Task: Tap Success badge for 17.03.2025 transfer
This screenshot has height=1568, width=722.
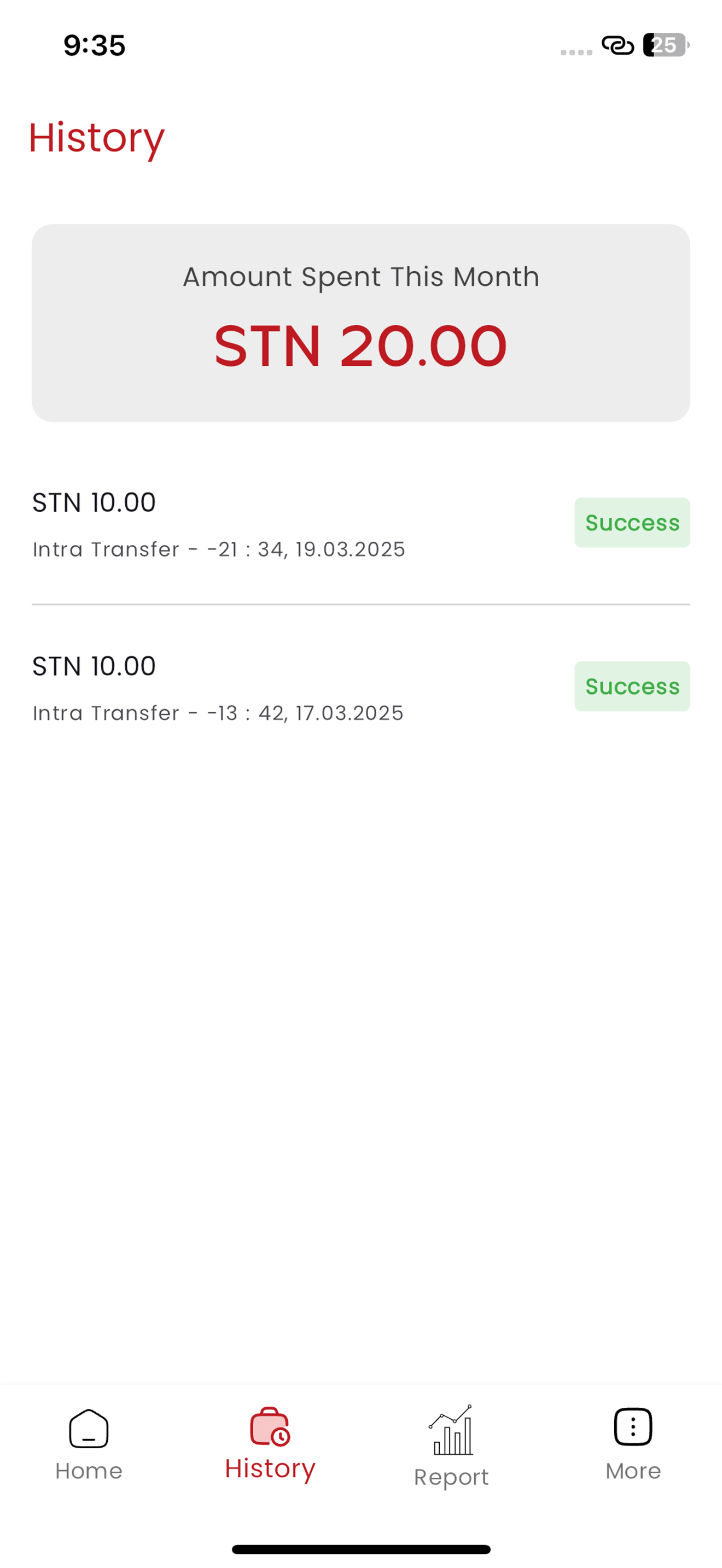Action: 632,687
